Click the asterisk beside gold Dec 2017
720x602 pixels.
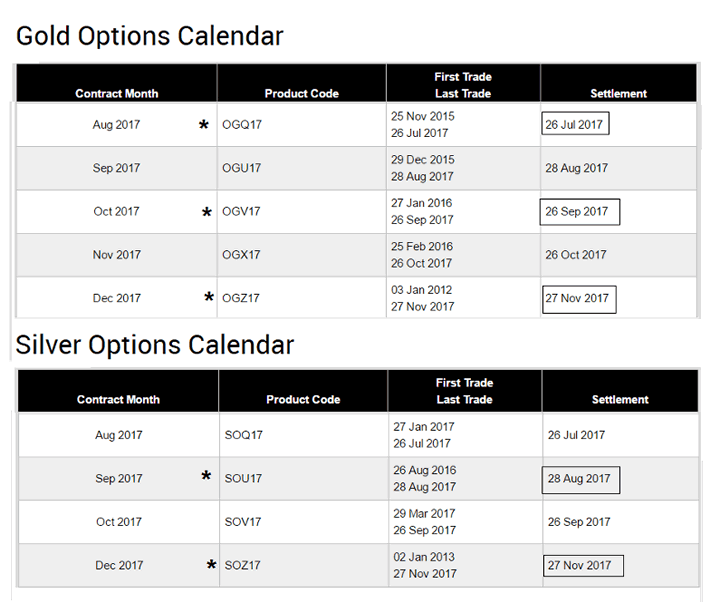tap(209, 299)
